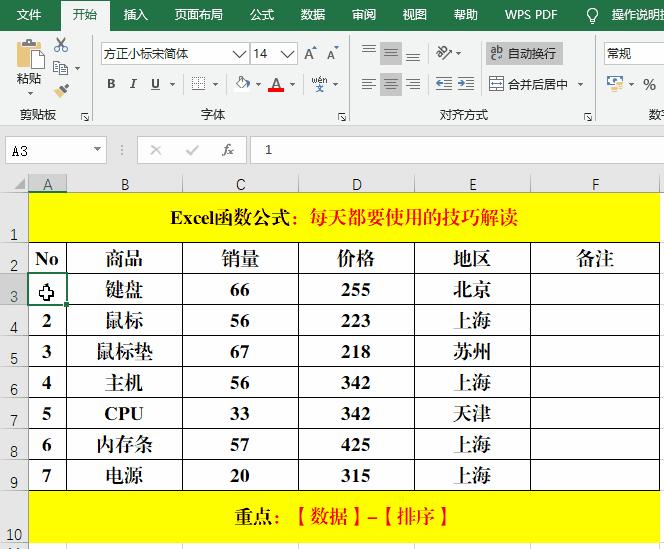The height and width of the screenshot is (549, 664).
Task: Click the Paste clipboard icon
Action: coord(29,60)
